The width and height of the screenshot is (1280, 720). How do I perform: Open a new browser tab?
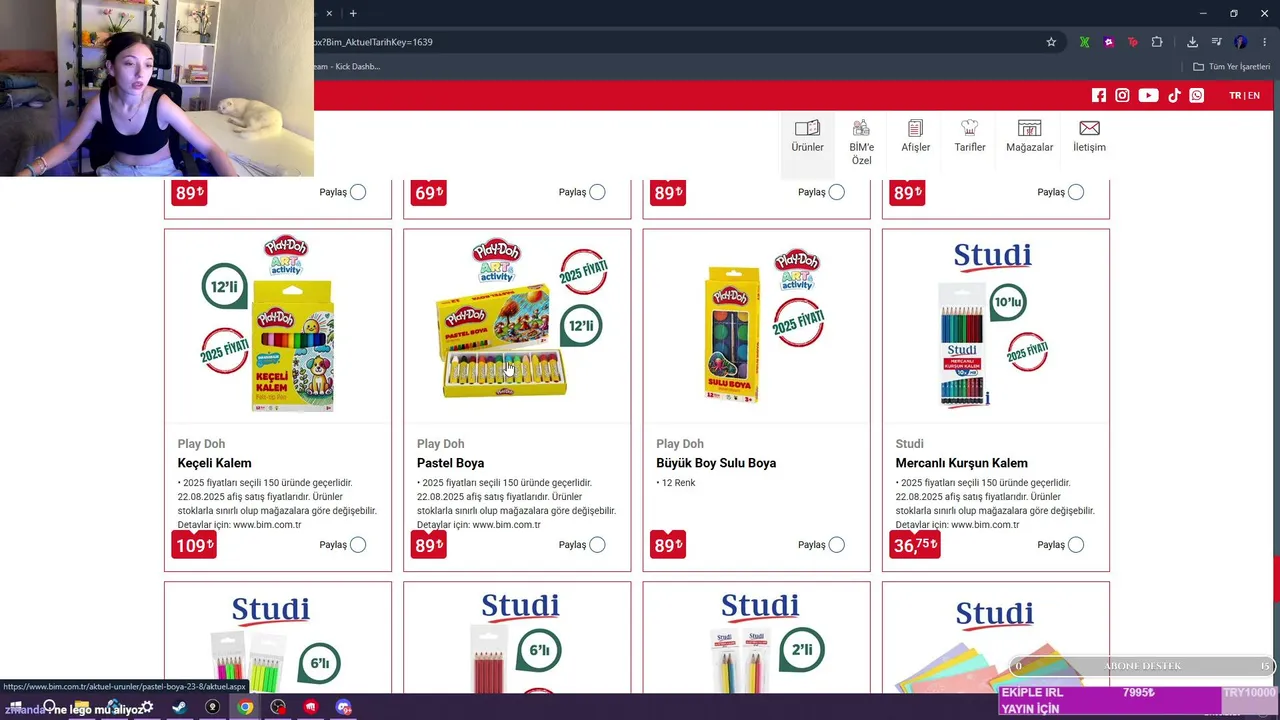pyautogui.click(x=353, y=13)
